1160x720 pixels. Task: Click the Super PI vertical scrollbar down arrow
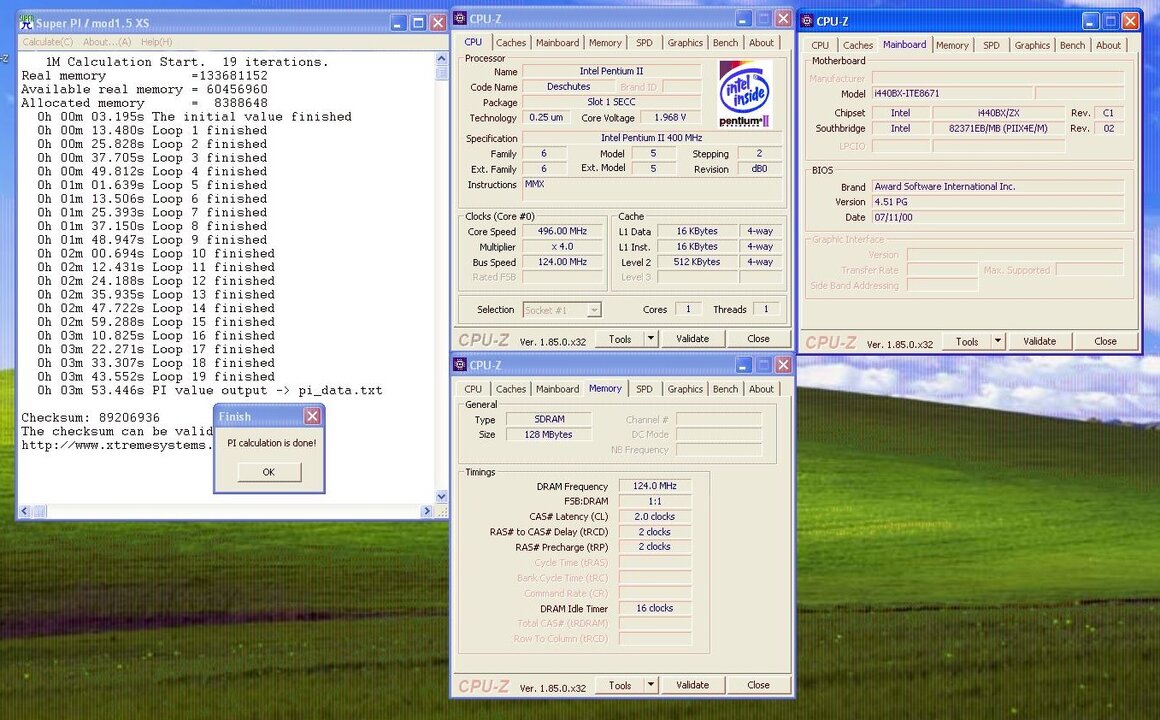[x=442, y=497]
